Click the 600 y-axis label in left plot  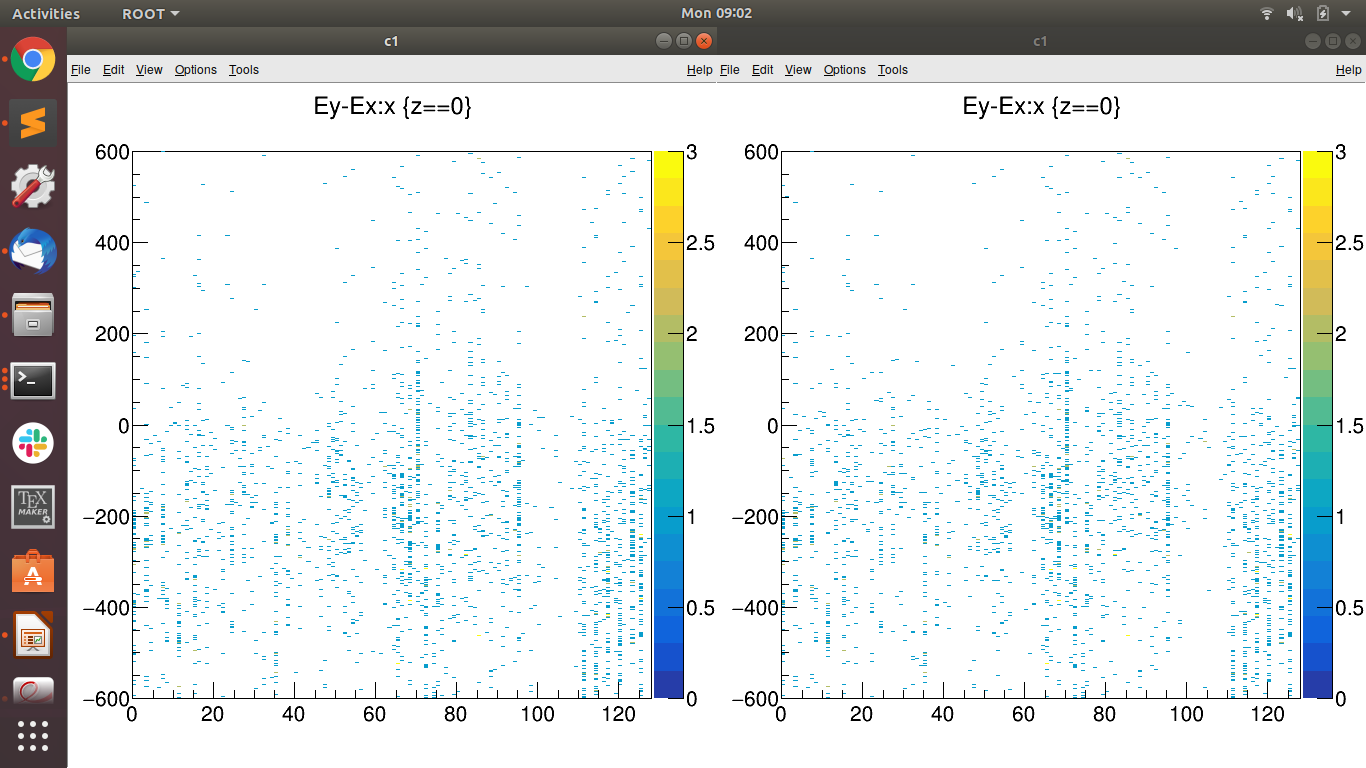click(x=111, y=152)
